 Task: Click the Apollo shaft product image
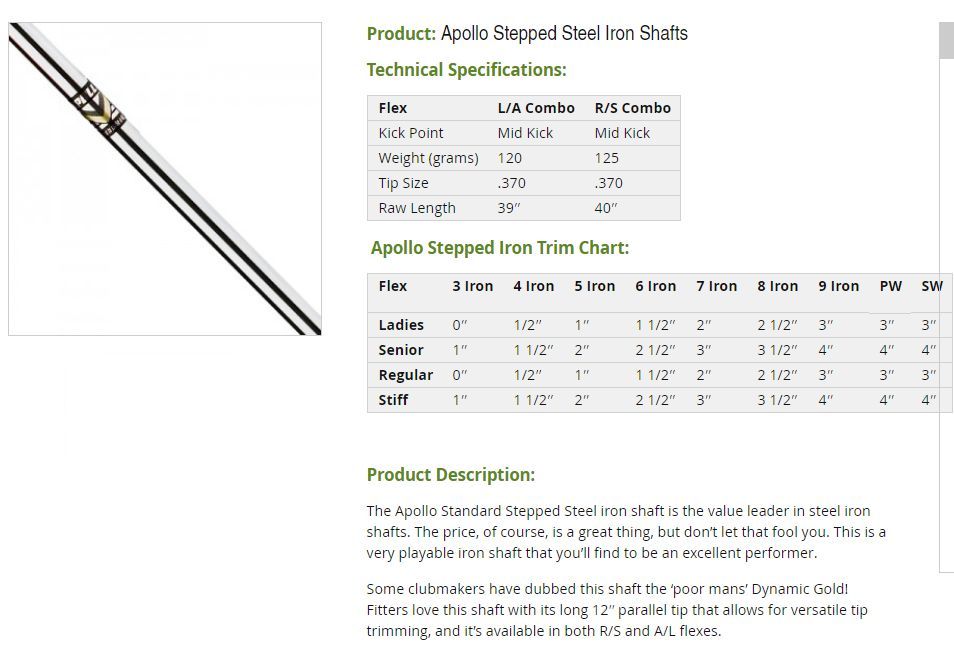(x=165, y=179)
